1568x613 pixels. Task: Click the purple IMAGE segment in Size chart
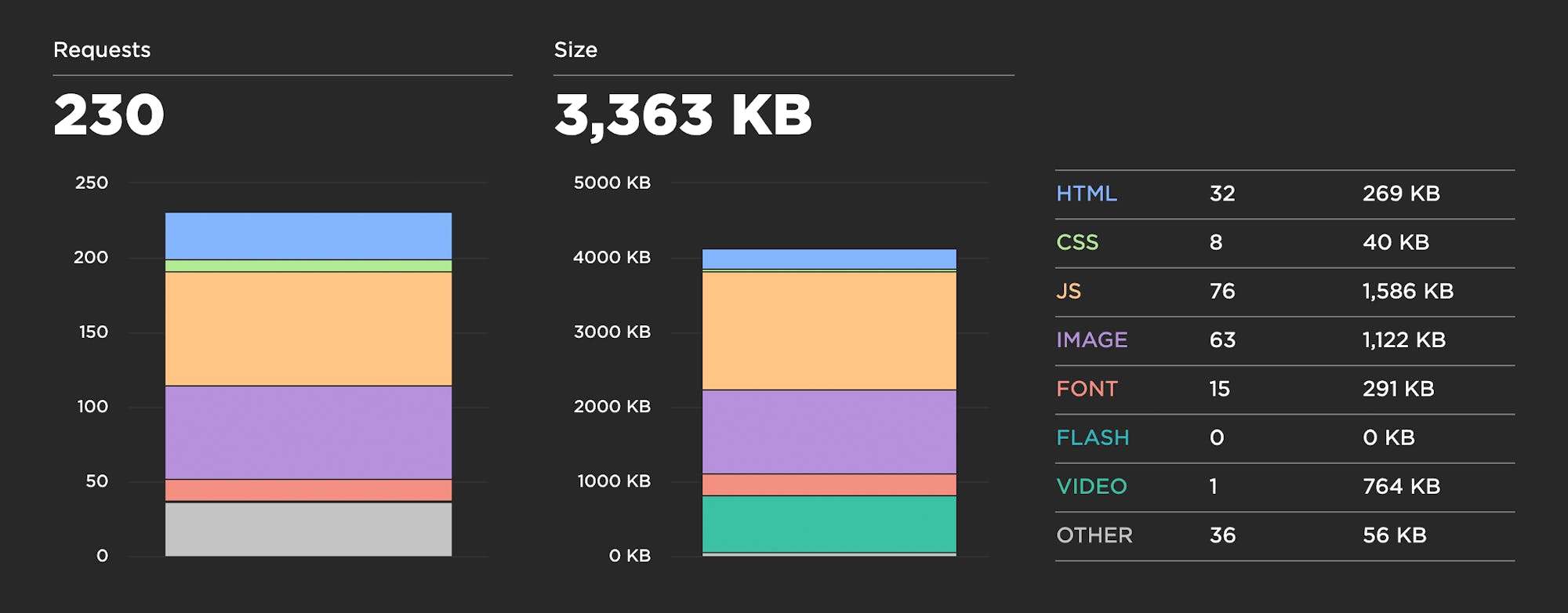(829, 432)
